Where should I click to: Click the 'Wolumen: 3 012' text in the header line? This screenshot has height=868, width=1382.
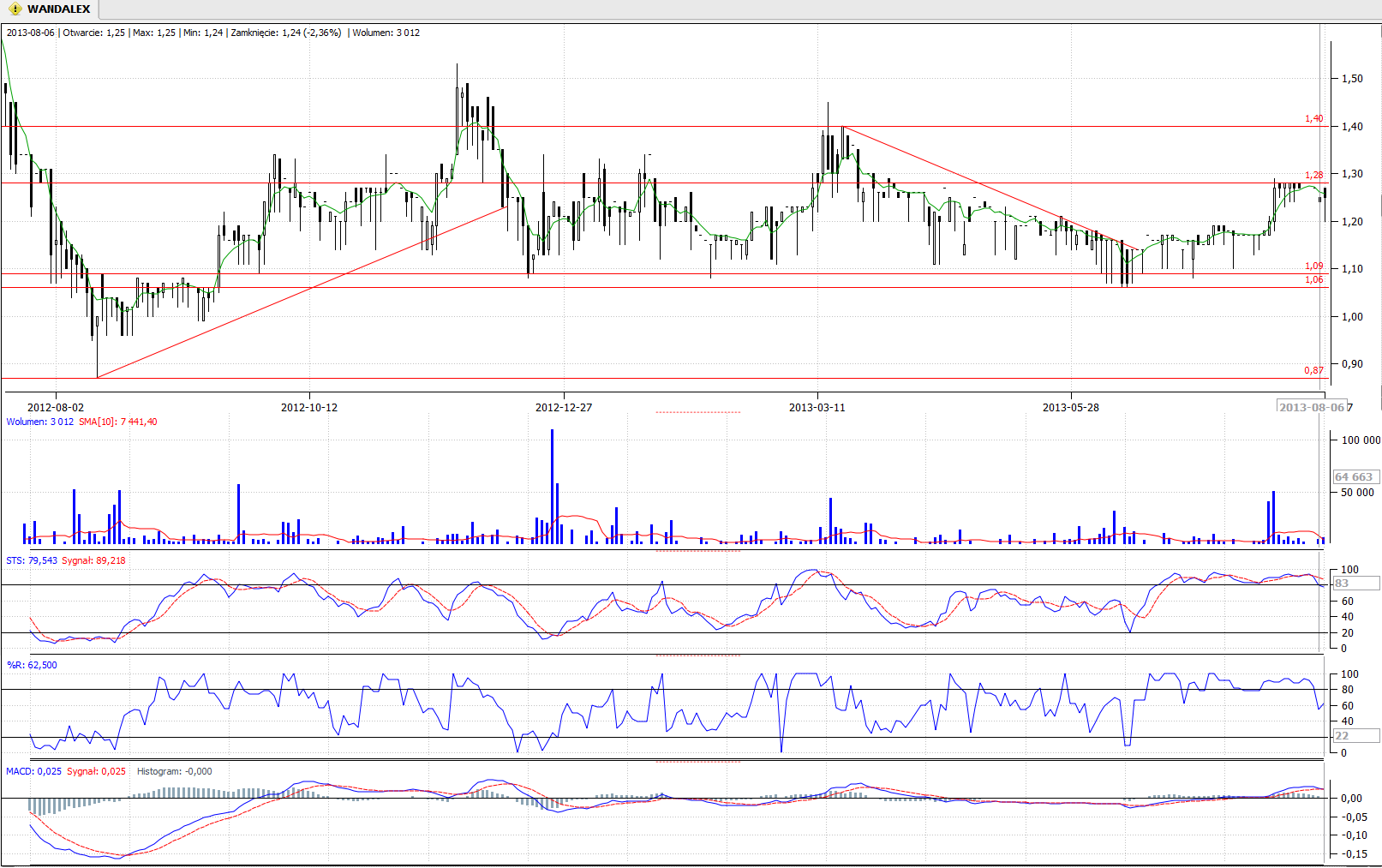(386, 33)
